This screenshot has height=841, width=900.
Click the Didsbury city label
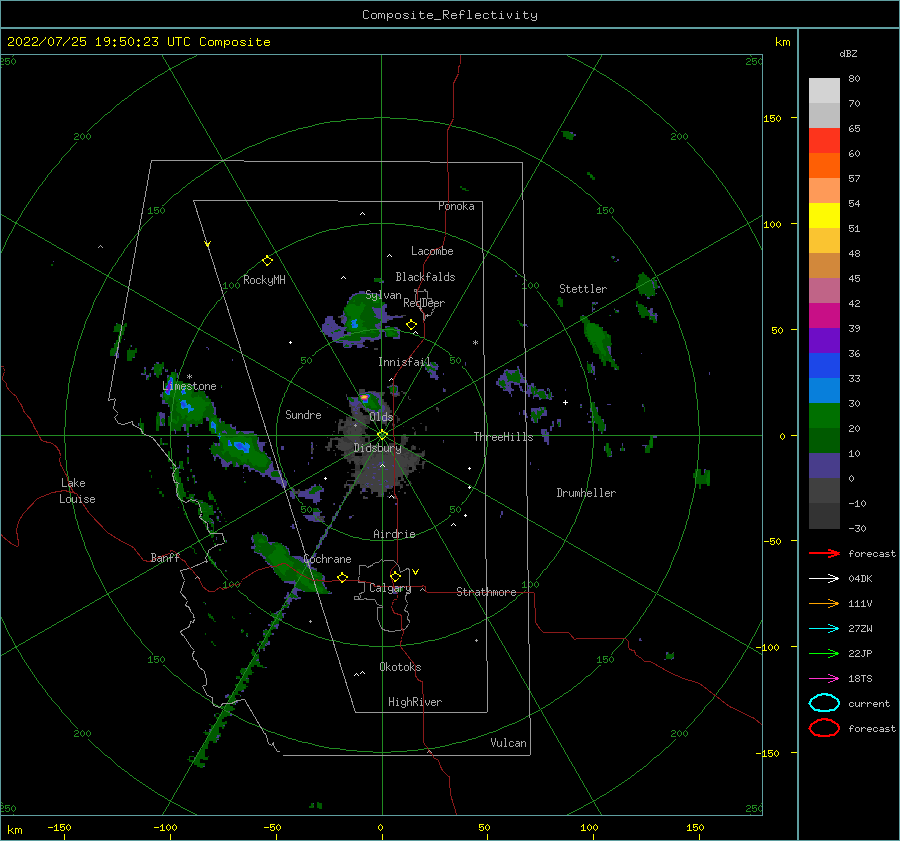(x=377, y=448)
